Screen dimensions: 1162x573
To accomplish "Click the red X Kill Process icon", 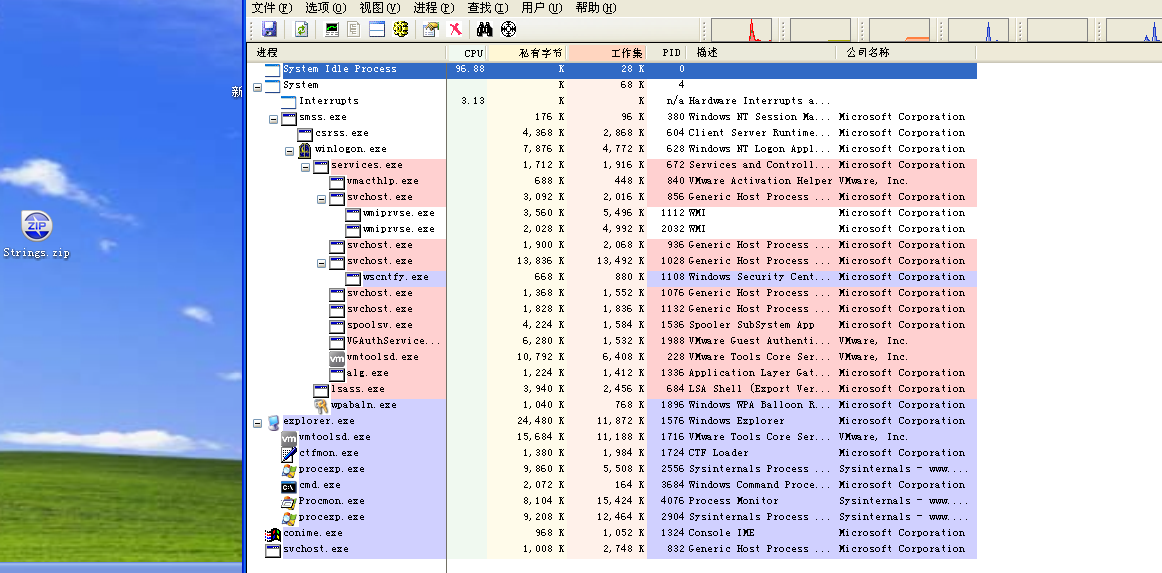I will point(455,29).
